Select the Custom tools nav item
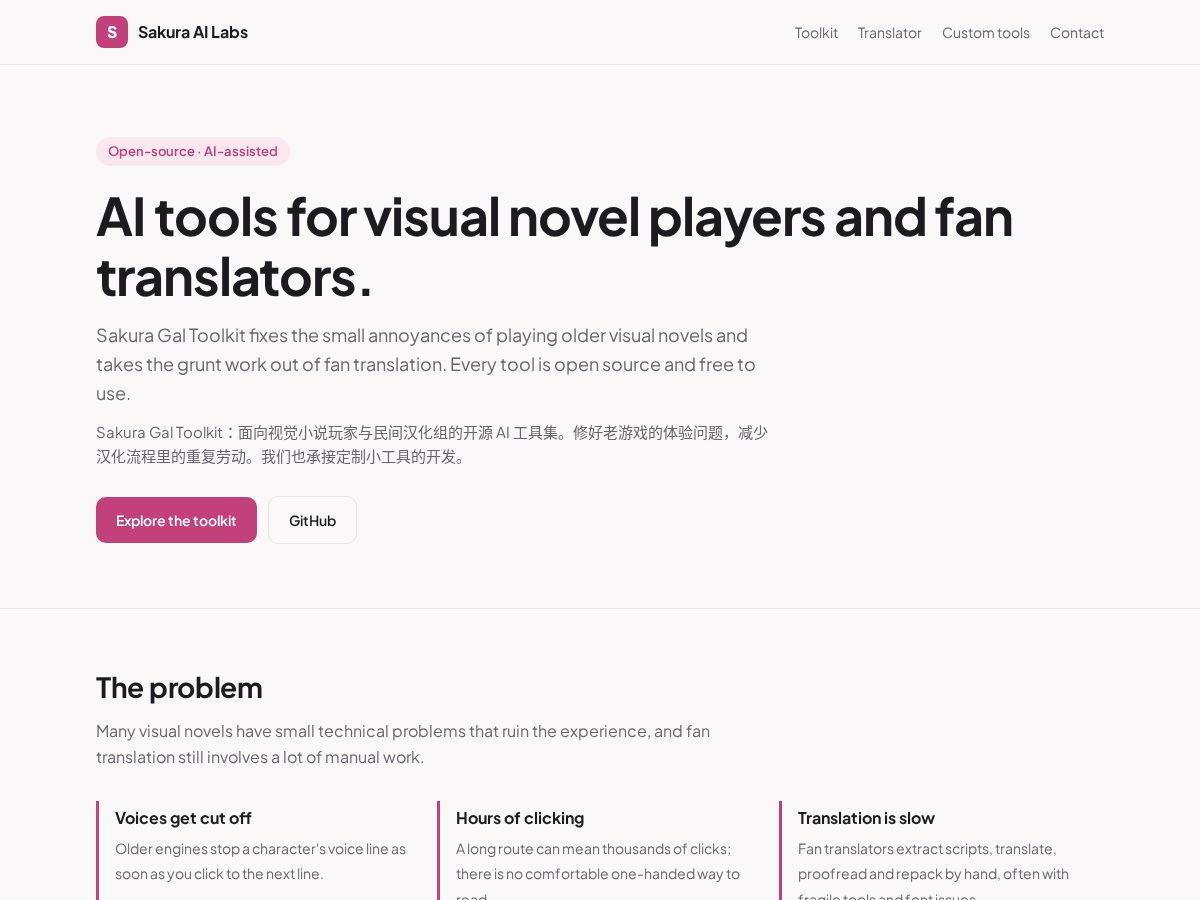Image resolution: width=1200 pixels, height=900 pixels. 985,33
